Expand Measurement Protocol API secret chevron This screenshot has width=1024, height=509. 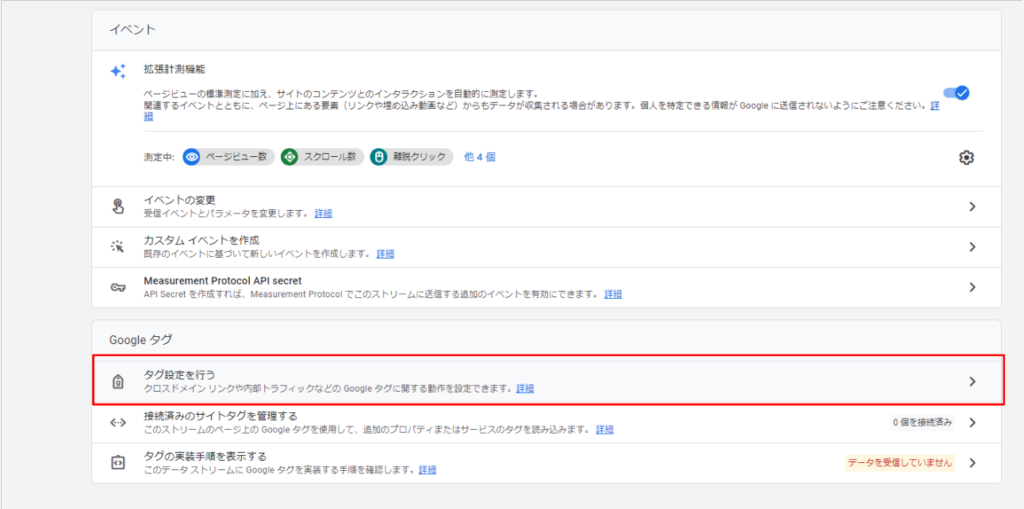pos(972,287)
